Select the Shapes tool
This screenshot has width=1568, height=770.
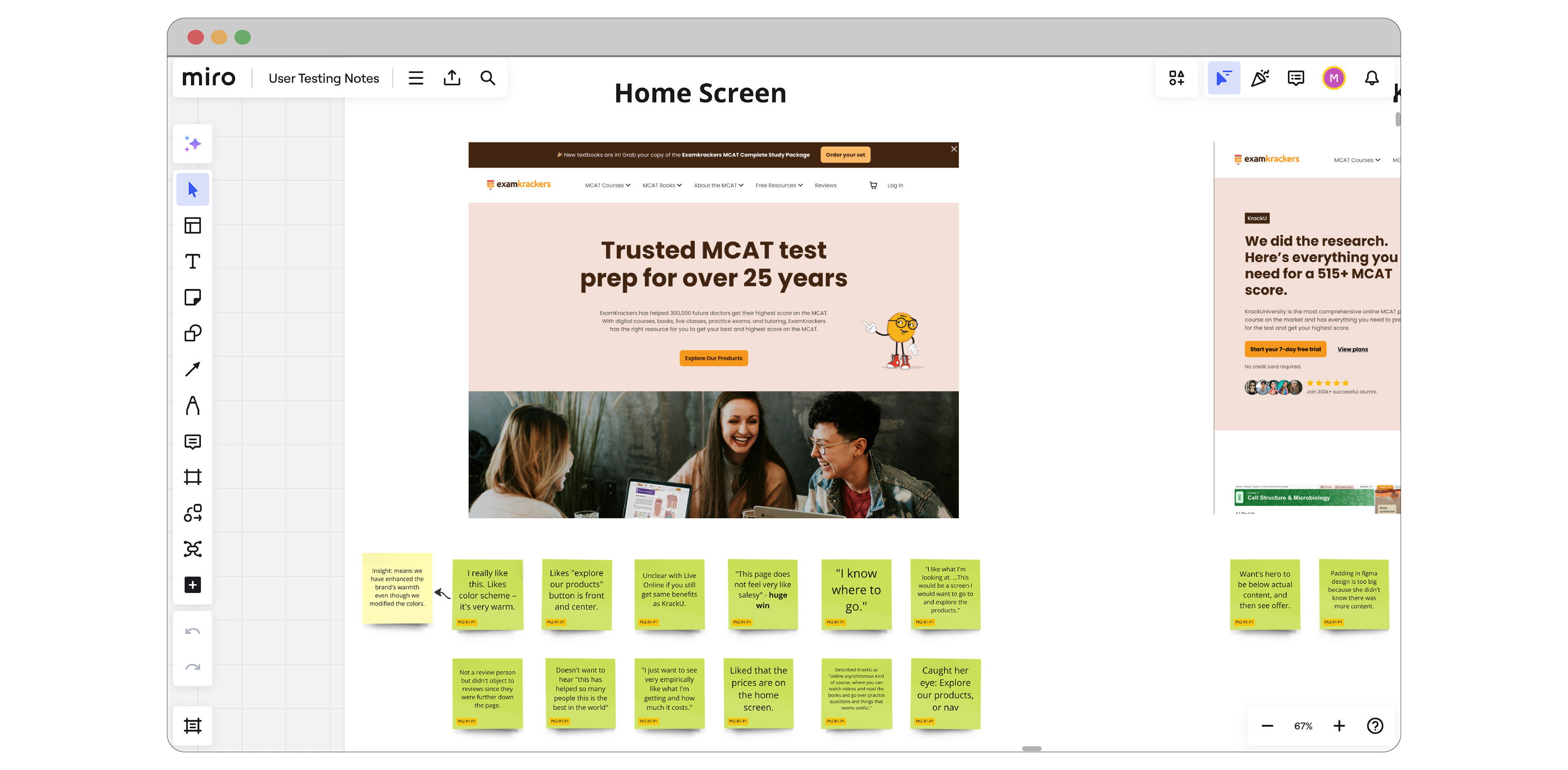pyautogui.click(x=192, y=333)
